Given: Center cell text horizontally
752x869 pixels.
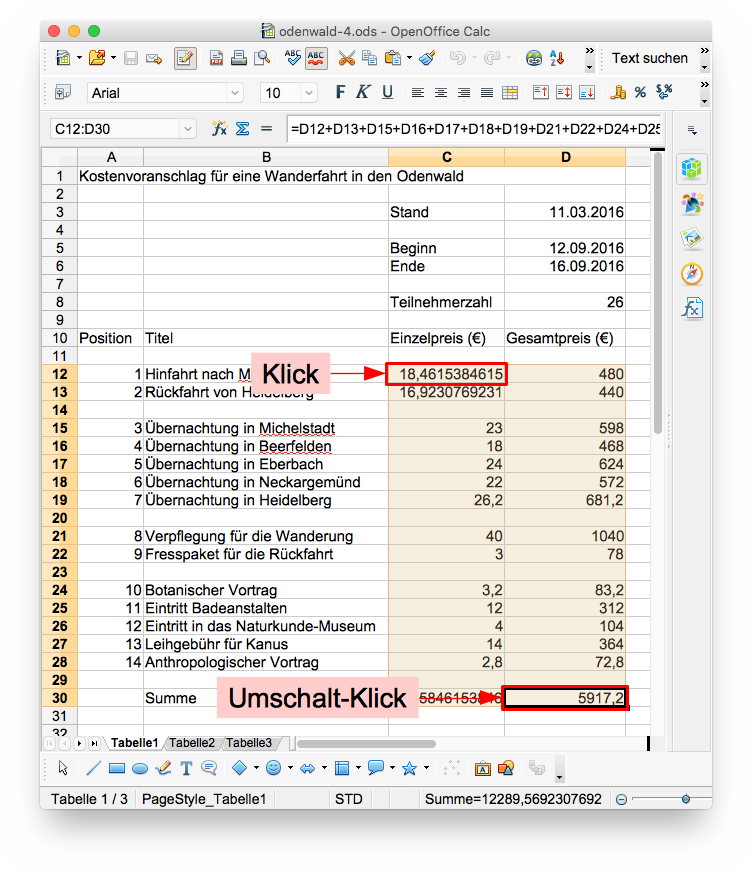Looking at the screenshot, I should (441, 93).
